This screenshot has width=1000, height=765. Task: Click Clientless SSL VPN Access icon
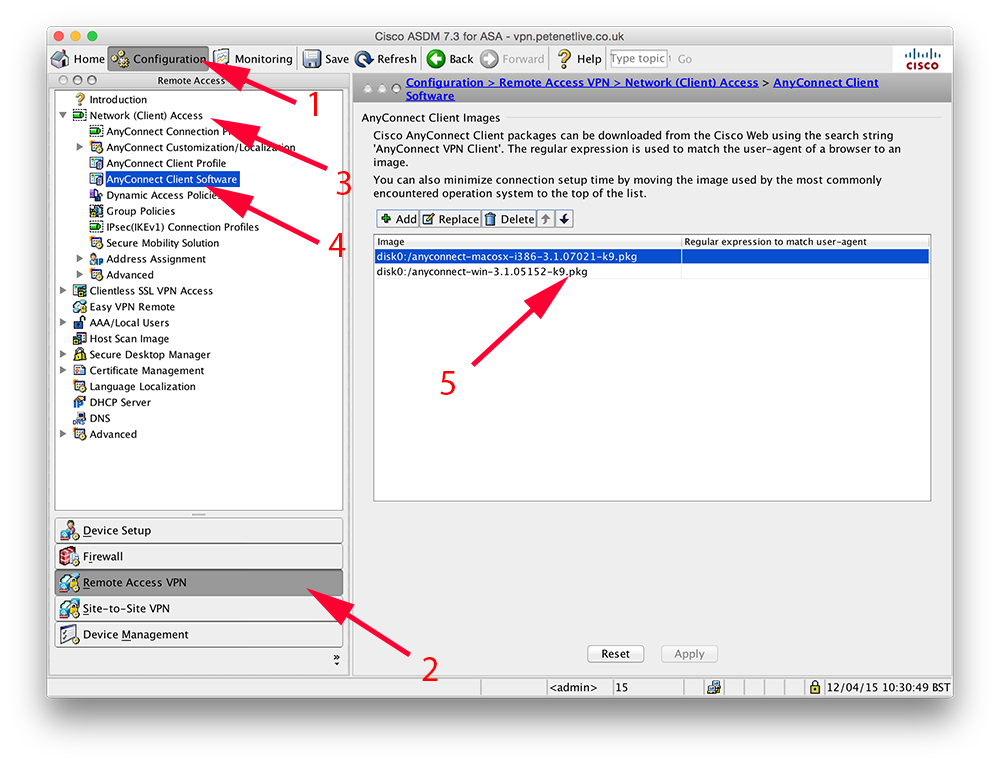tap(80, 291)
